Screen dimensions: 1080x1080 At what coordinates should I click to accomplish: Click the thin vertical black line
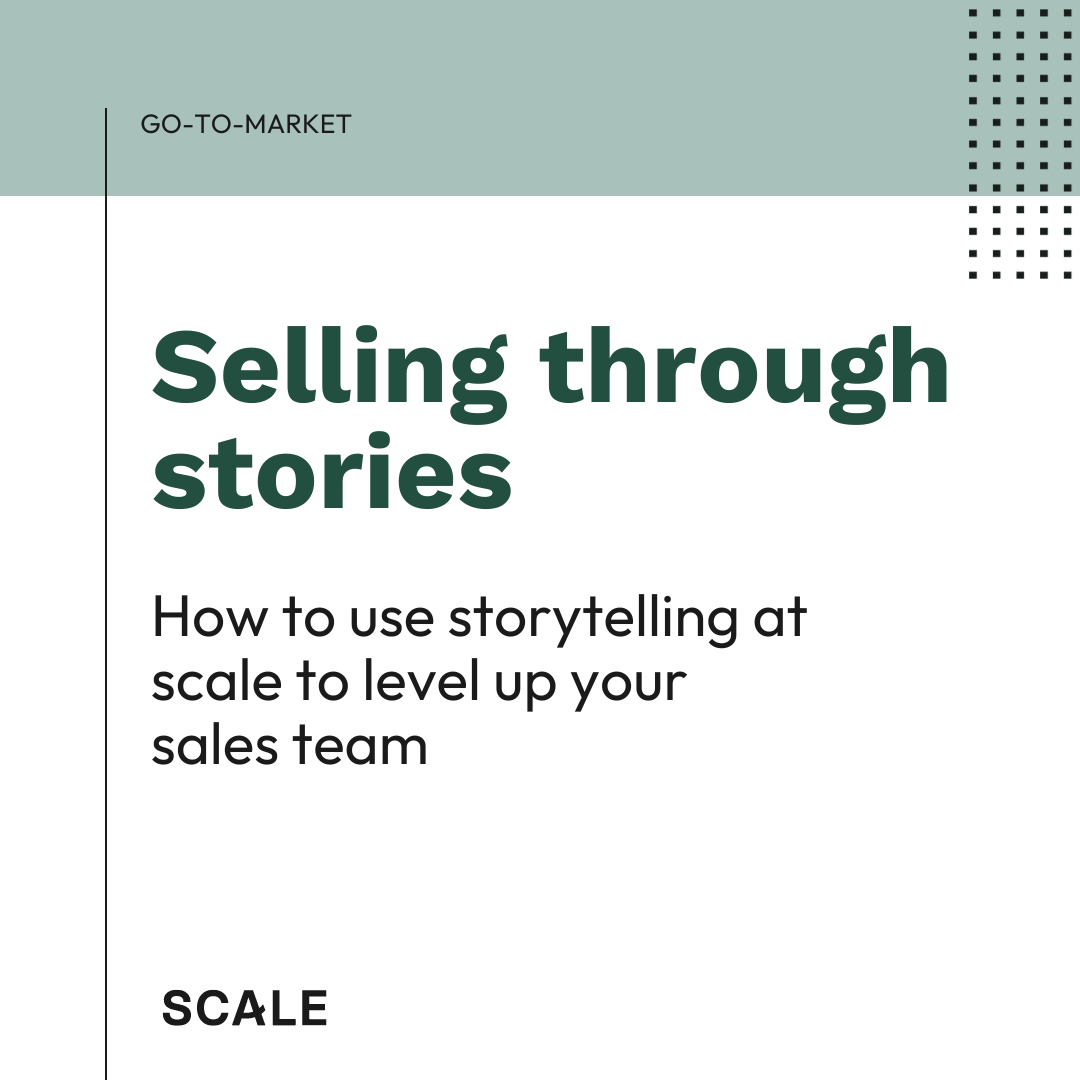click(106, 600)
